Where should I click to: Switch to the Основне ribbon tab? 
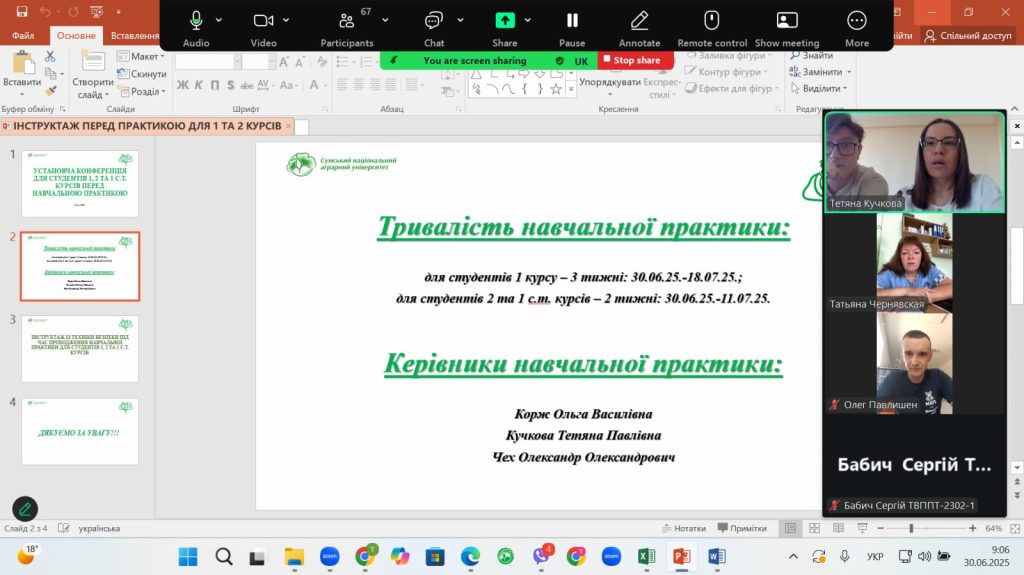[x=76, y=35]
